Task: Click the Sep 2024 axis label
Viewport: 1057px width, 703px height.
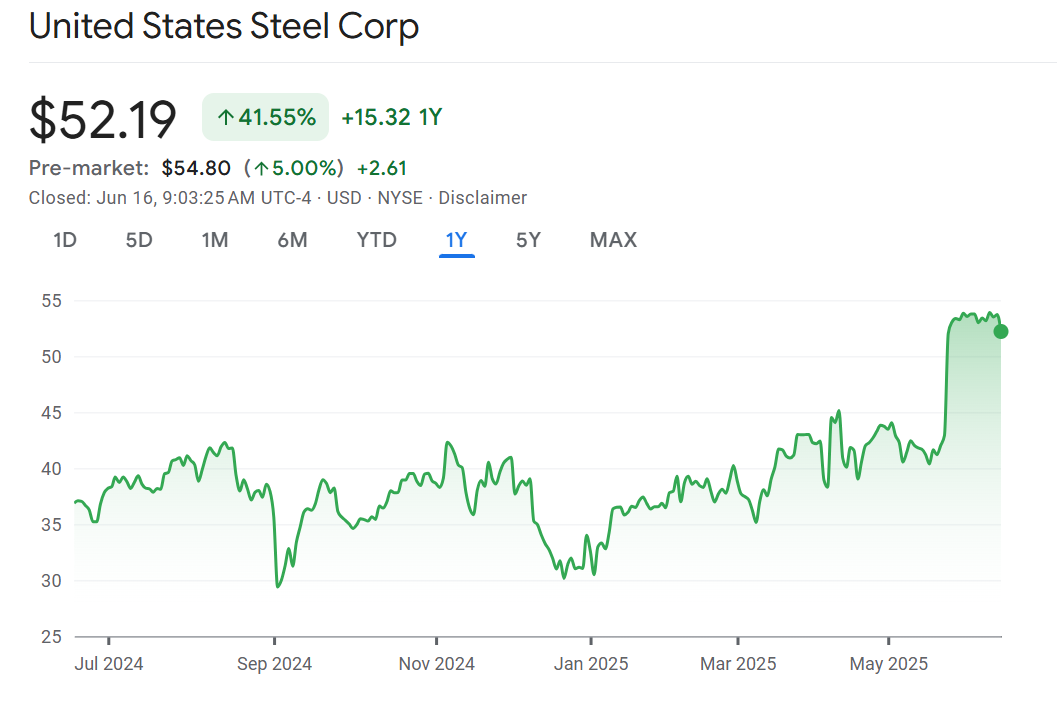Action: click(275, 663)
